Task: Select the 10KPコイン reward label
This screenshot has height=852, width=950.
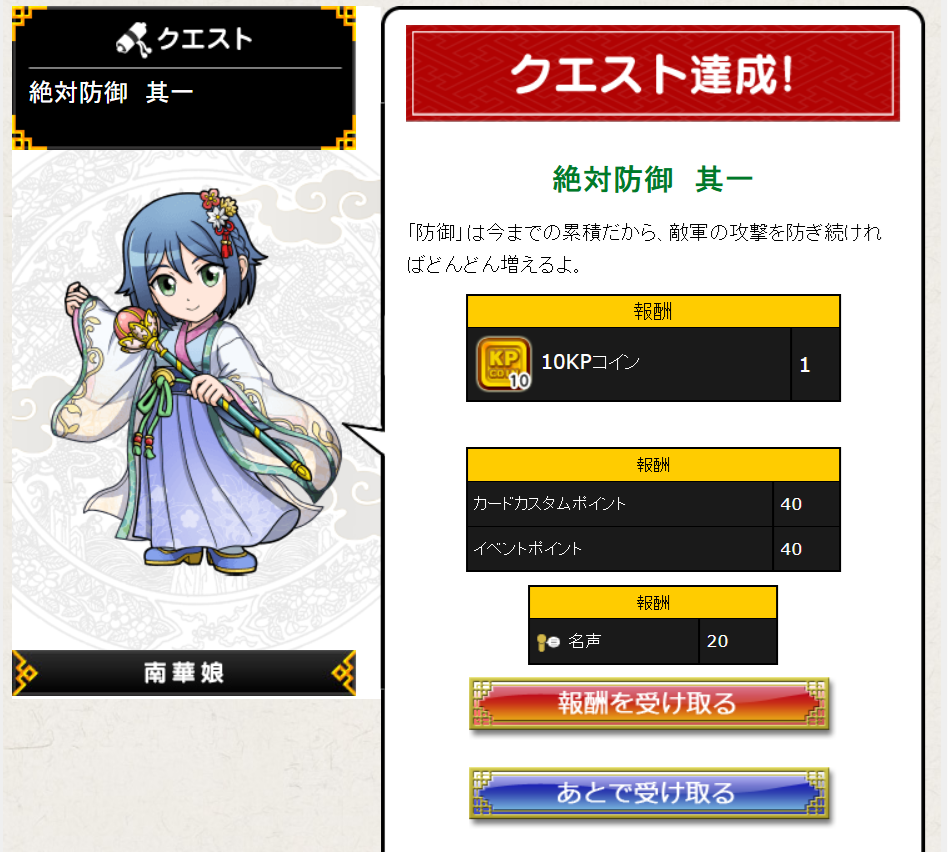Action: click(590, 362)
